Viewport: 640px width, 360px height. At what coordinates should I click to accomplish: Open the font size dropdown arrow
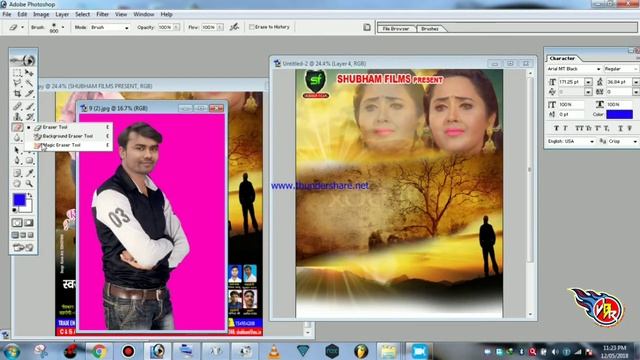click(588, 82)
